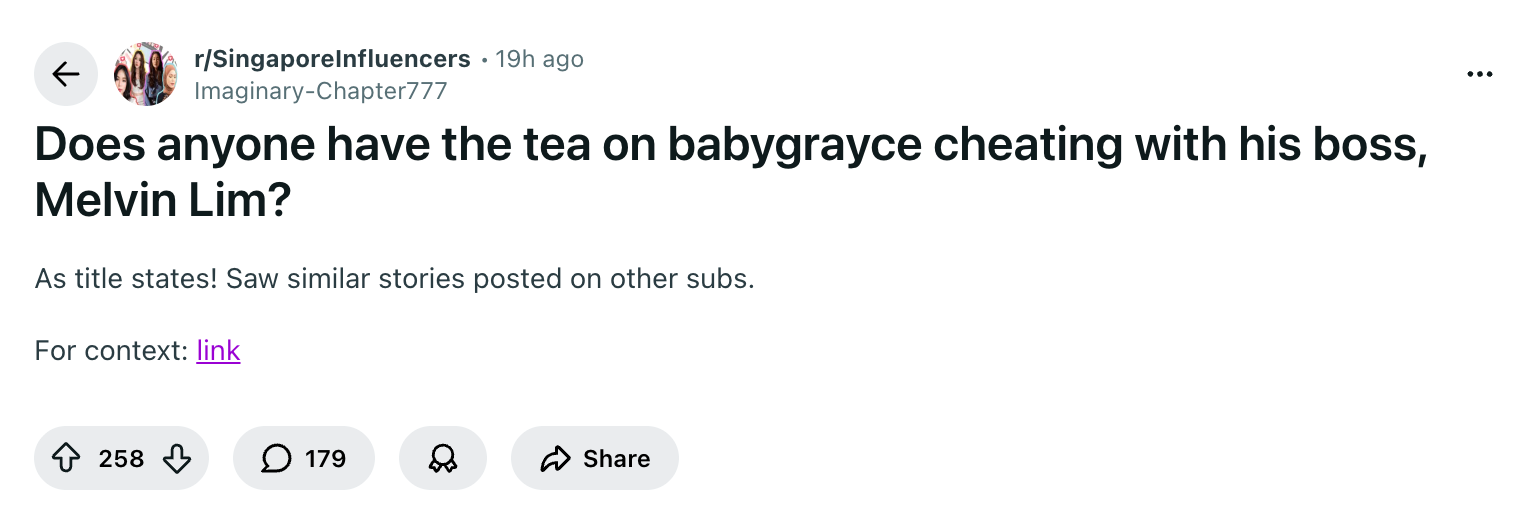The height and width of the screenshot is (508, 1534).
Task: View the Imaginary-Chapter777 user profile
Action: (x=321, y=91)
